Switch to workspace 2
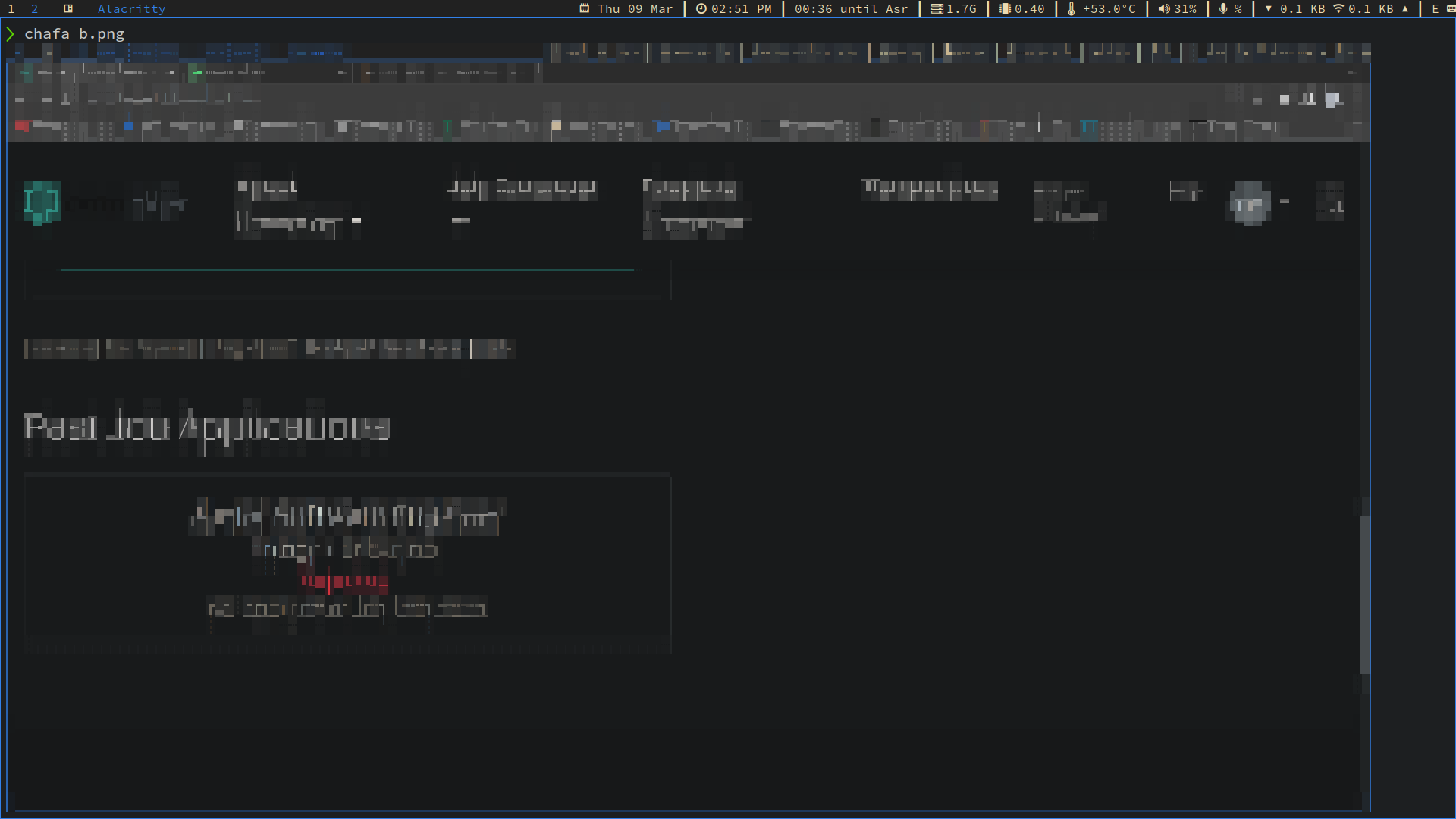Image resolution: width=1456 pixels, height=819 pixels. coord(34,9)
